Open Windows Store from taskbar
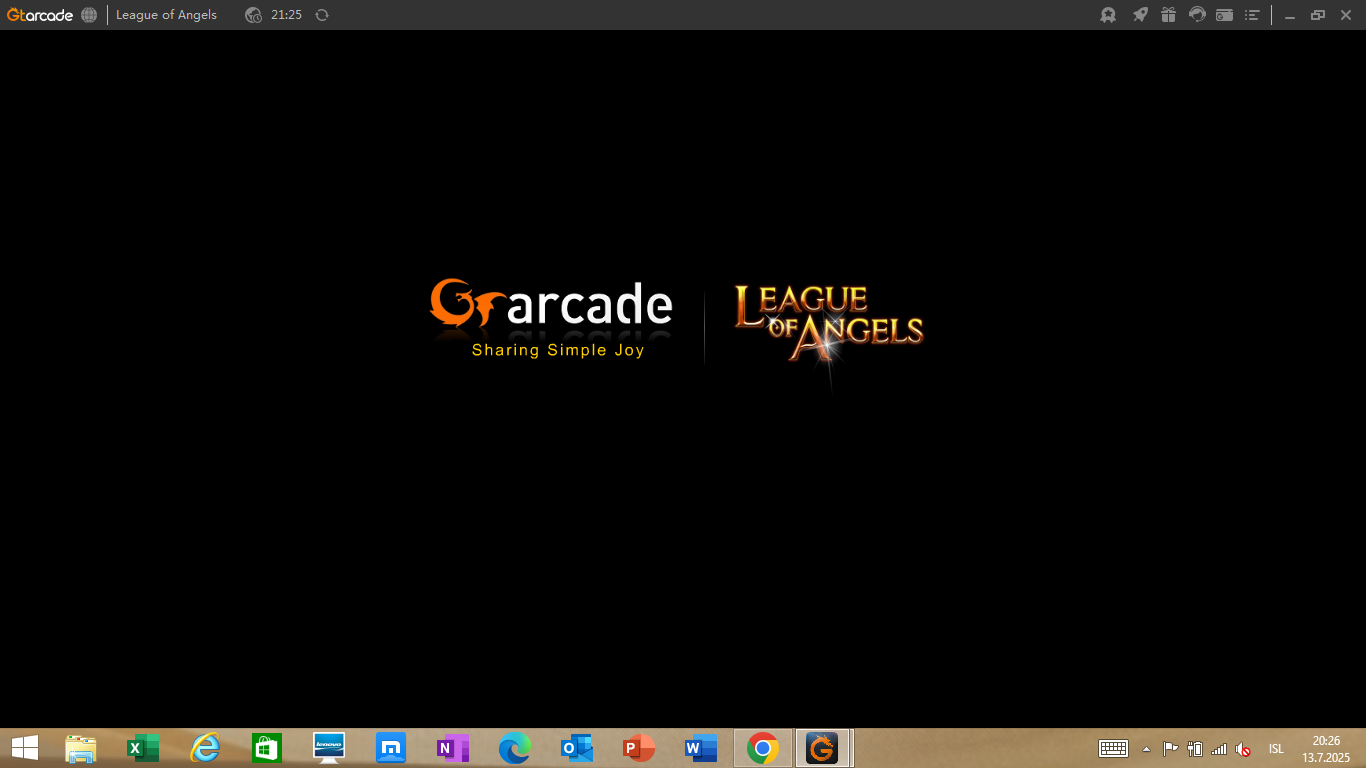 click(267, 748)
